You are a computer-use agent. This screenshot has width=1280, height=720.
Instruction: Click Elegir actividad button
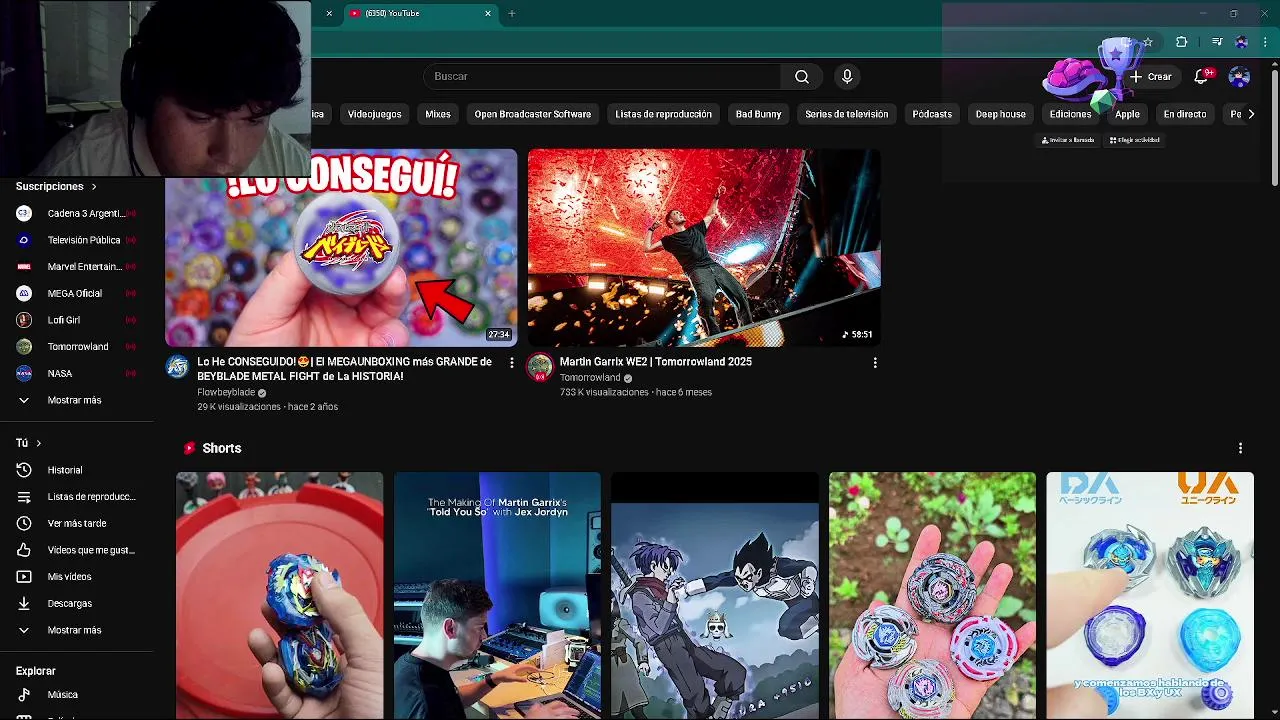pyautogui.click(x=1134, y=140)
